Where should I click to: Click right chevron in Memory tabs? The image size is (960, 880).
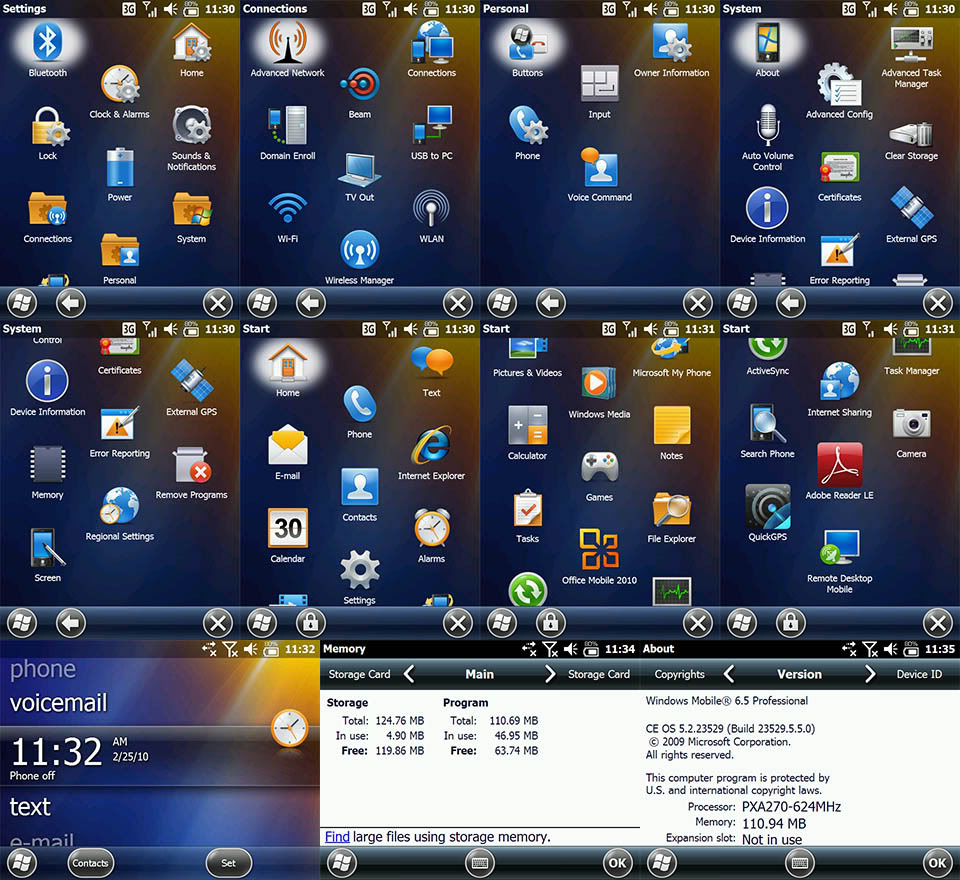tap(550, 674)
